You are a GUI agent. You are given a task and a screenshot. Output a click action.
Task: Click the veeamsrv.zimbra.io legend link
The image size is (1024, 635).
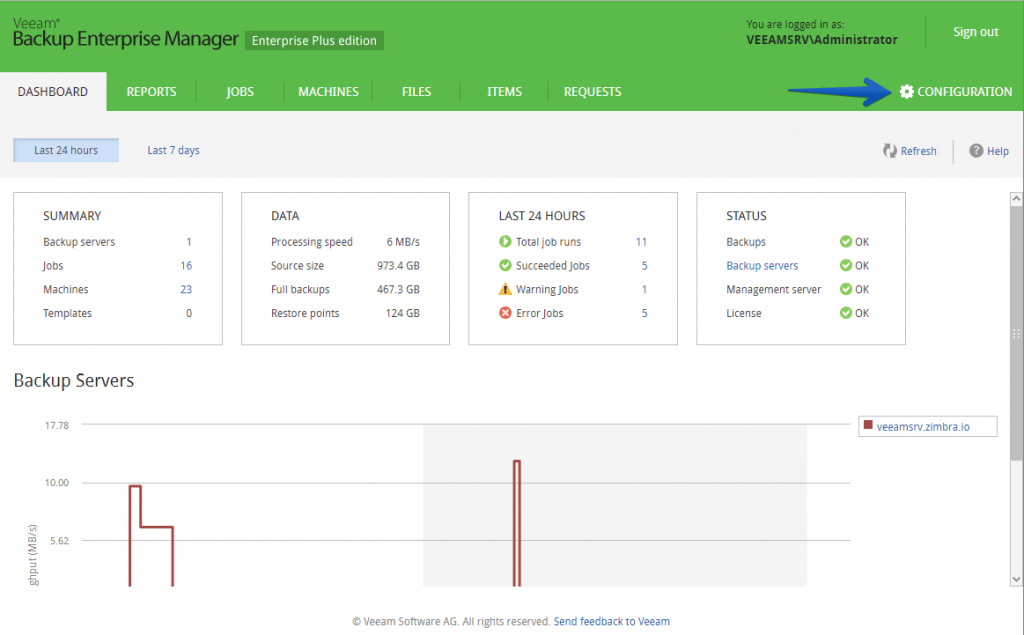923,427
